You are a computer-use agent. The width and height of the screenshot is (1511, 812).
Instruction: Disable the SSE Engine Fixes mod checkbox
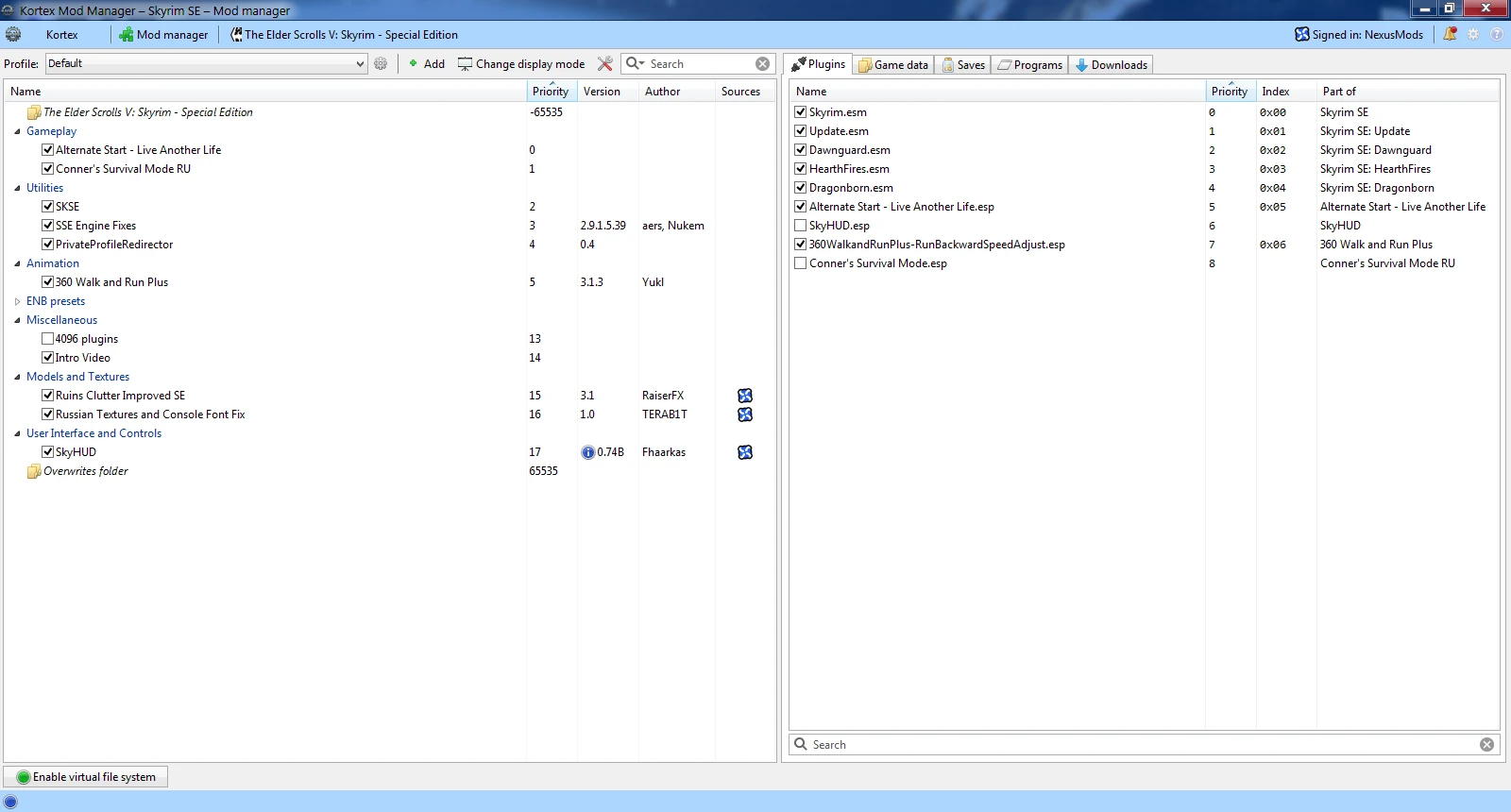point(47,226)
